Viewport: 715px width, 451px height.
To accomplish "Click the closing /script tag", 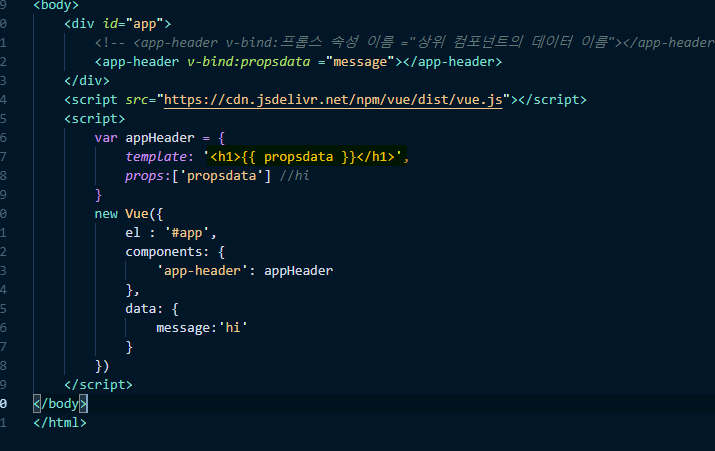I will (x=98, y=385).
